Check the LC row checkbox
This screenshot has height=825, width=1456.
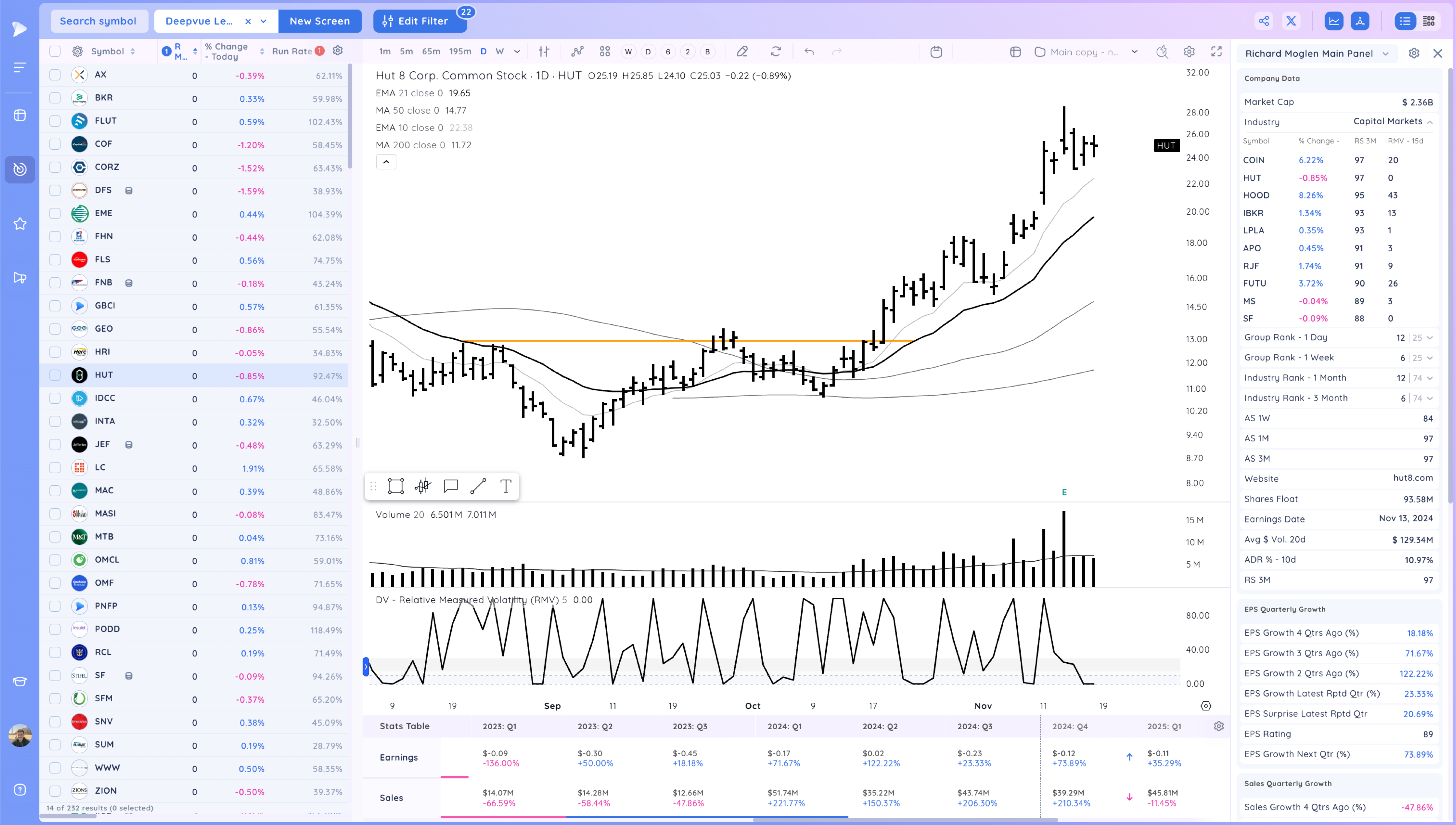tap(55, 467)
